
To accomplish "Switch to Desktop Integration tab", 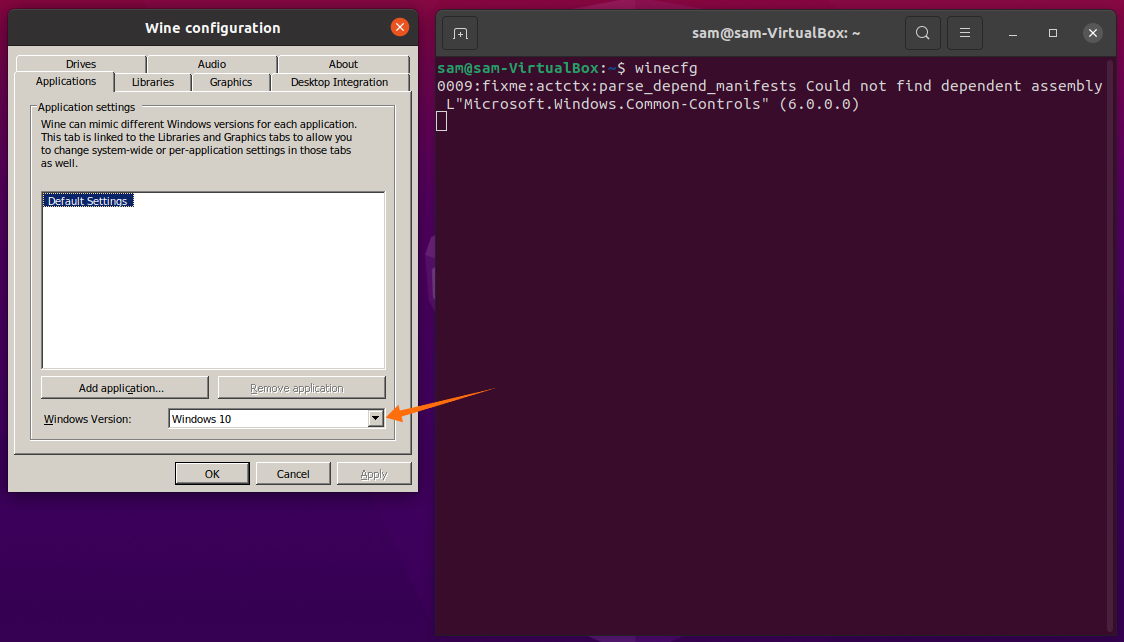I will (339, 82).
